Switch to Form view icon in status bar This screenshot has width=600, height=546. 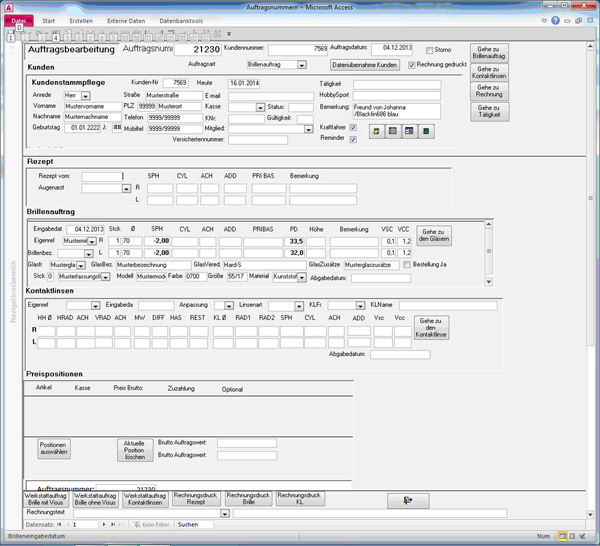[562, 536]
